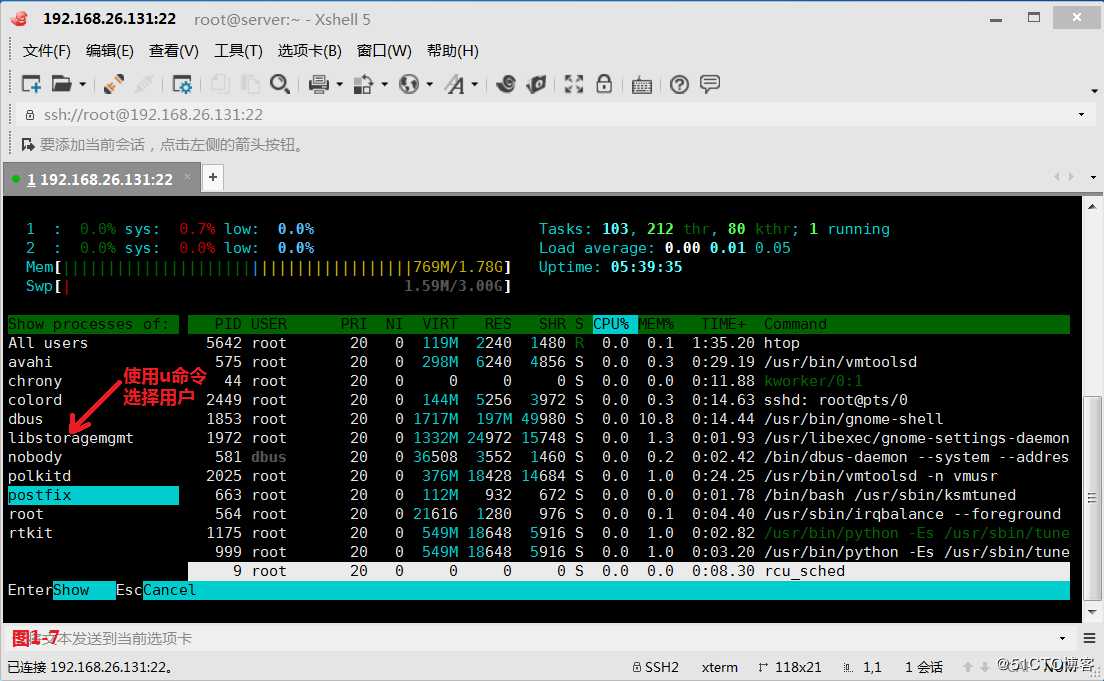This screenshot has height=681, width=1104.
Task: Launch Xftp icon in toolbar
Action: click(x=506, y=85)
